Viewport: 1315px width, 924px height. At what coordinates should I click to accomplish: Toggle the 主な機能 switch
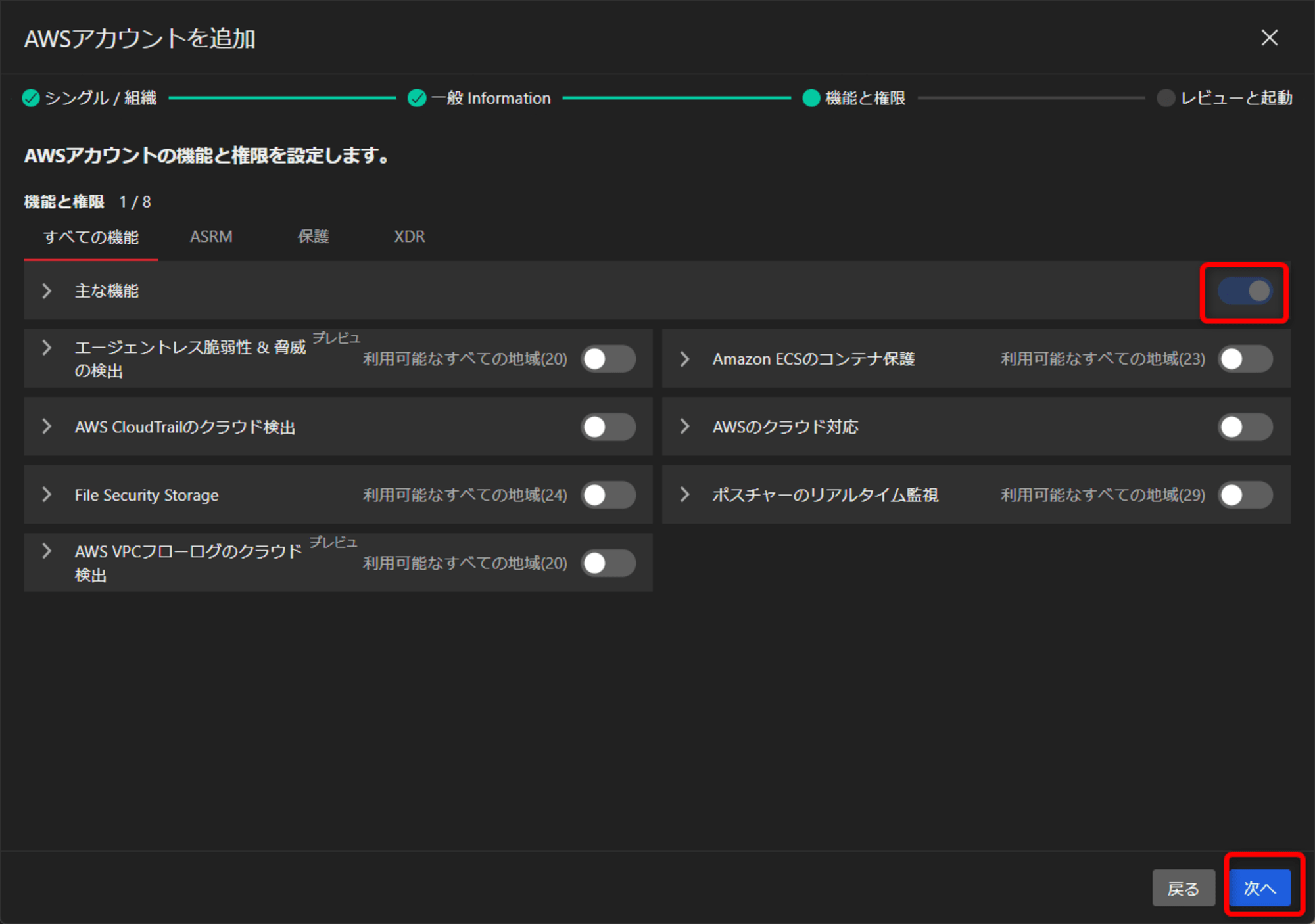click(x=1245, y=291)
